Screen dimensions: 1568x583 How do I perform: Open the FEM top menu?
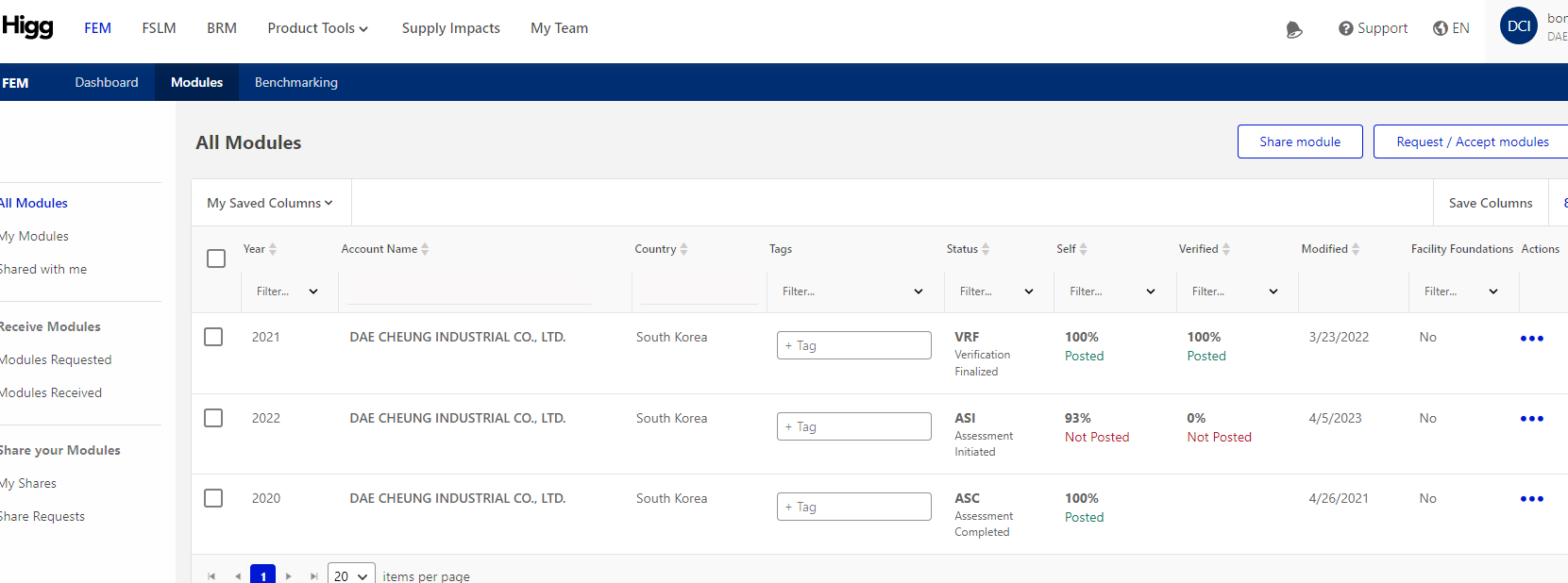pos(97,28)
